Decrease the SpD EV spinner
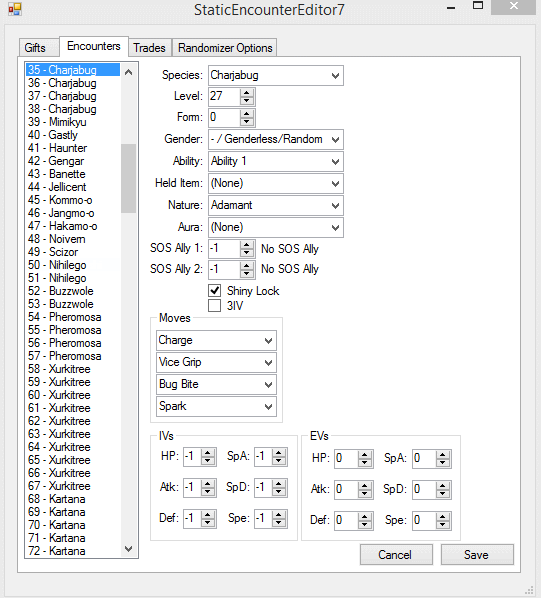541x598 pixels. [443, 494]
